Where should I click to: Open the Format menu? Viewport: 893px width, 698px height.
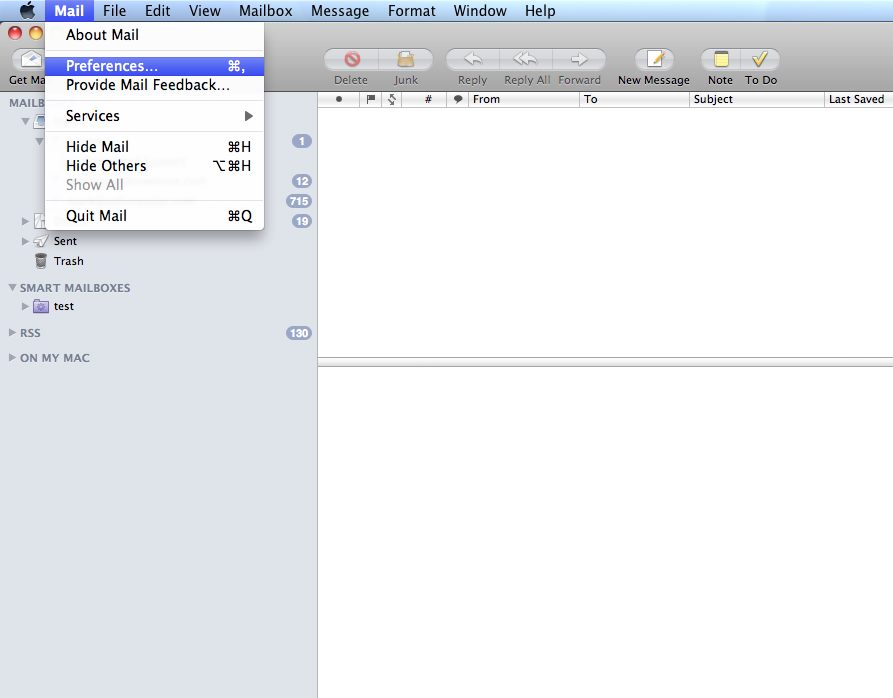pyautogui.click(x=411, y=10)
